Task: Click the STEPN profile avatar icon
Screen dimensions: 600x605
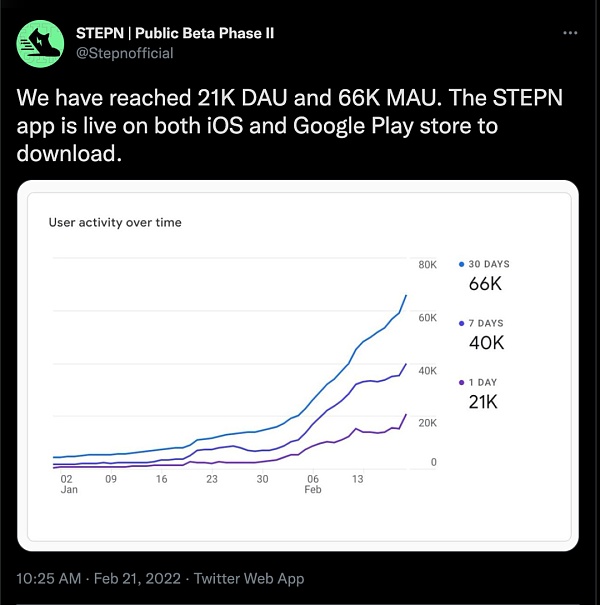Action: coord(41,42)
